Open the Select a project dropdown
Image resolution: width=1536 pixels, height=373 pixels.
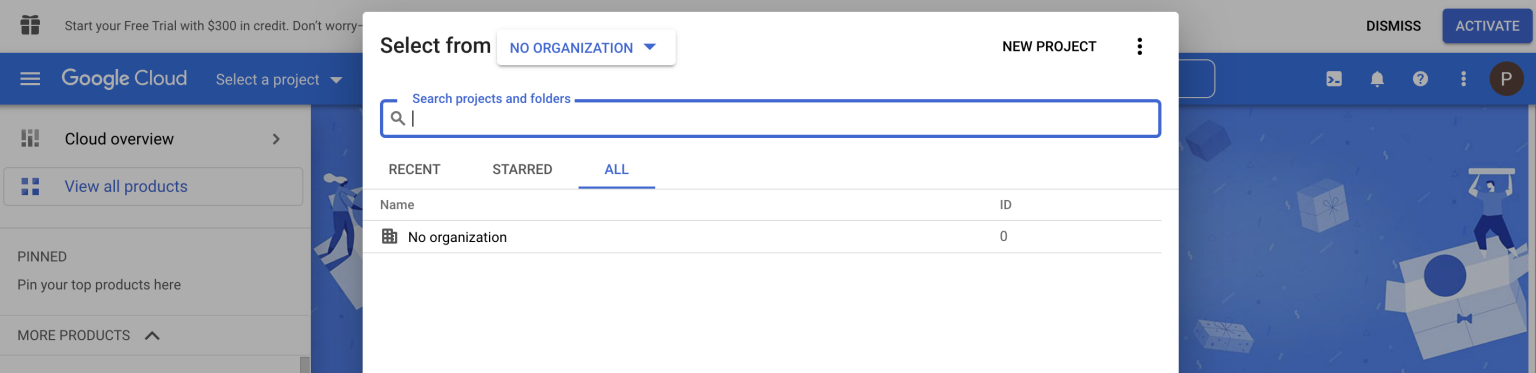click(x=279, y=79)
